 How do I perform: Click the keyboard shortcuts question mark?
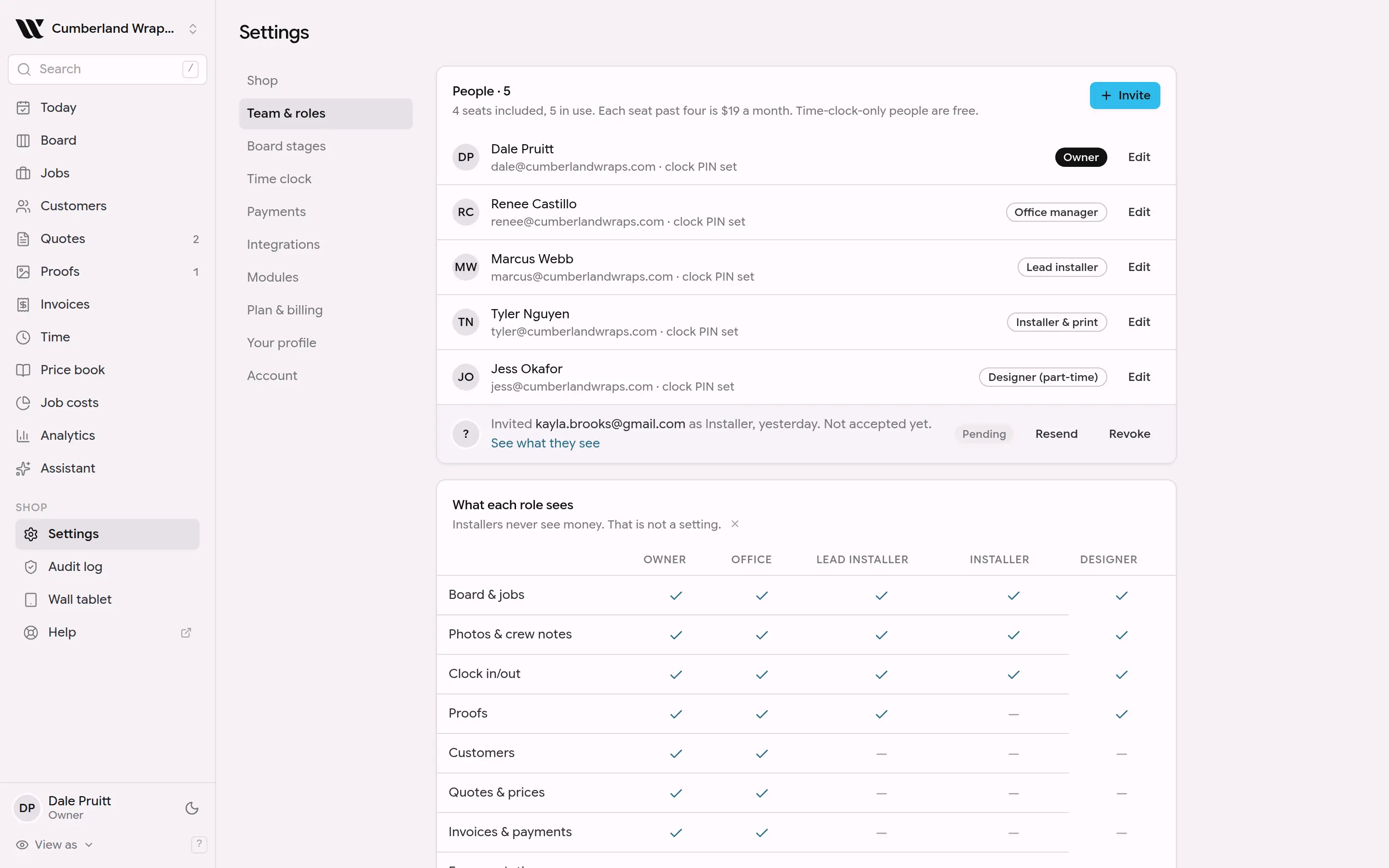coord(199,844)
